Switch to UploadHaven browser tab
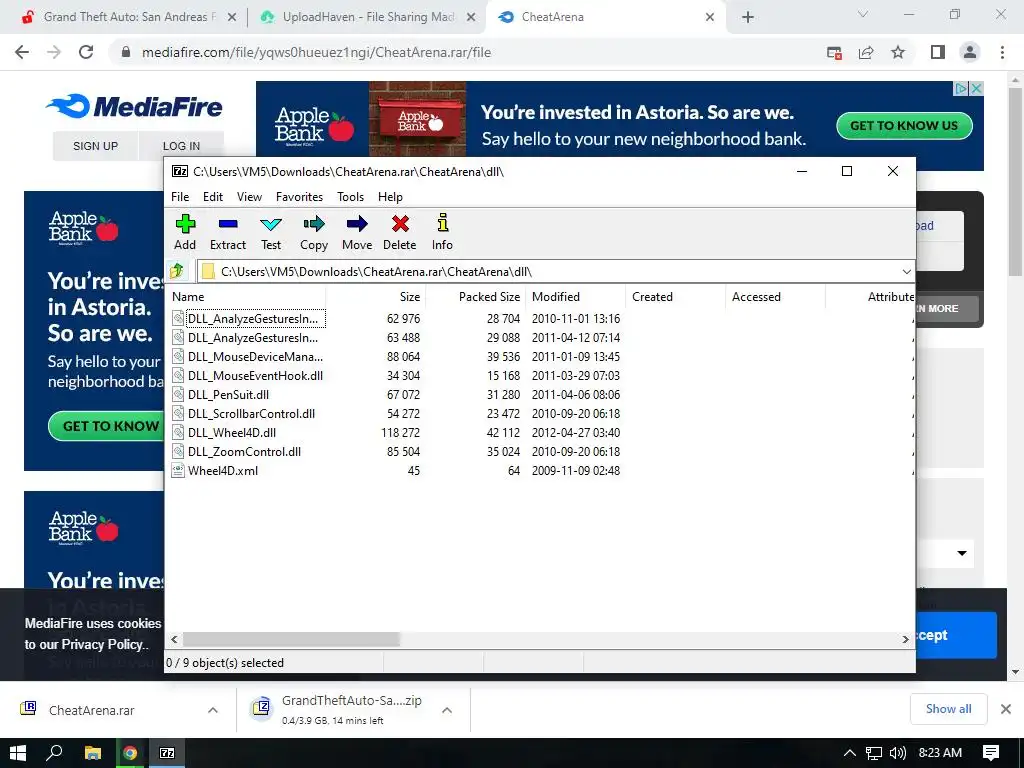Screen dimensions: 1024x768 (x=369, y=17)
